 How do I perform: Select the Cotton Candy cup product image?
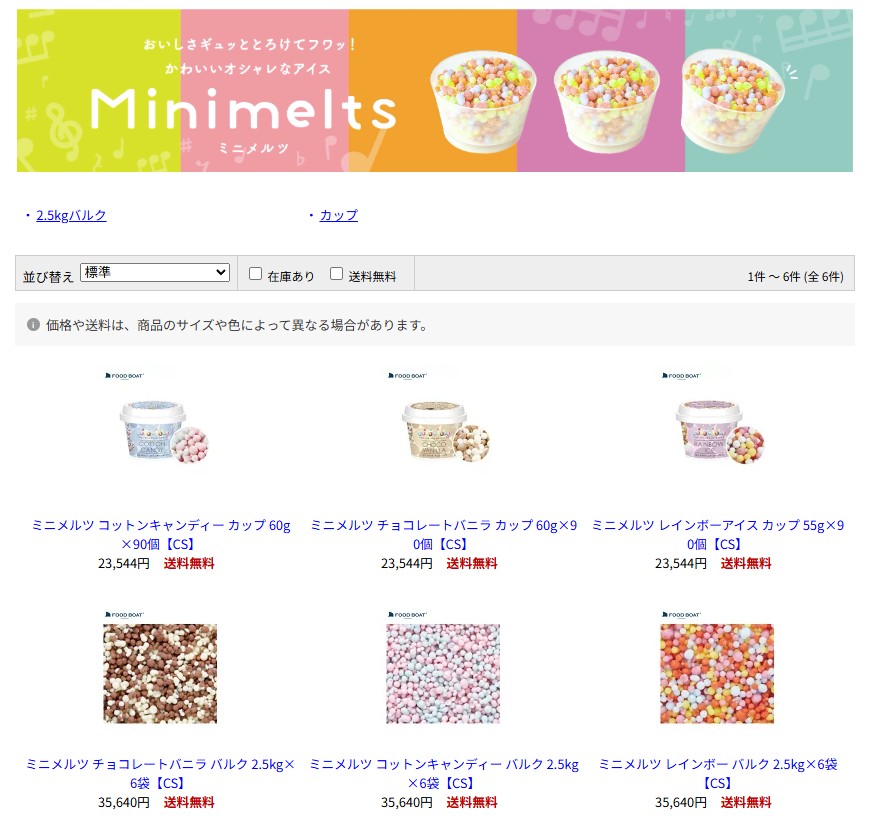(160, 427)
